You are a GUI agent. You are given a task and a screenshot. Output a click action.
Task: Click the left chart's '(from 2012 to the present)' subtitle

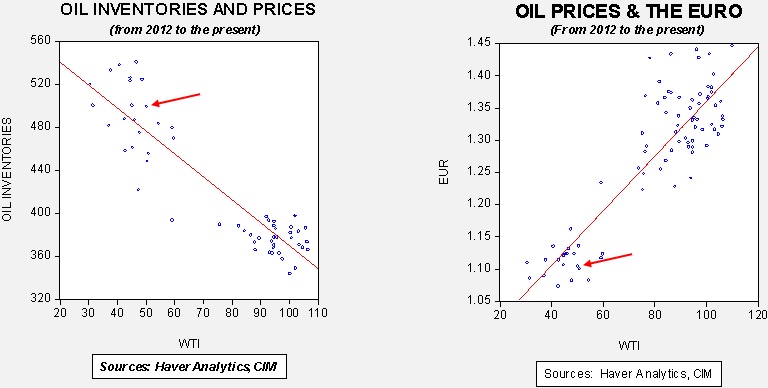(x=185, y=29)
